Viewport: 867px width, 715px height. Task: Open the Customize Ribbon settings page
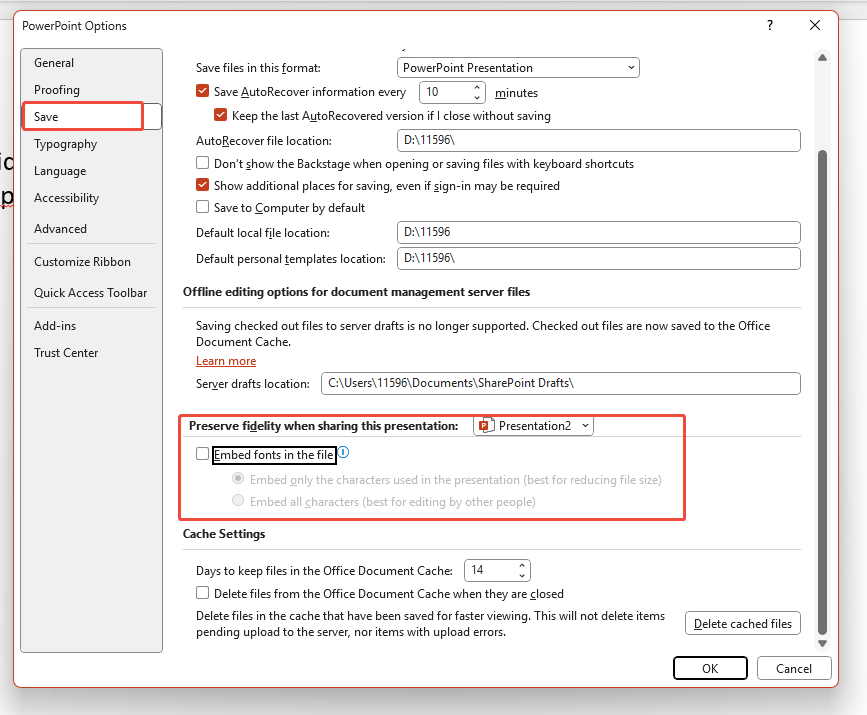click(x=83, y=261)
